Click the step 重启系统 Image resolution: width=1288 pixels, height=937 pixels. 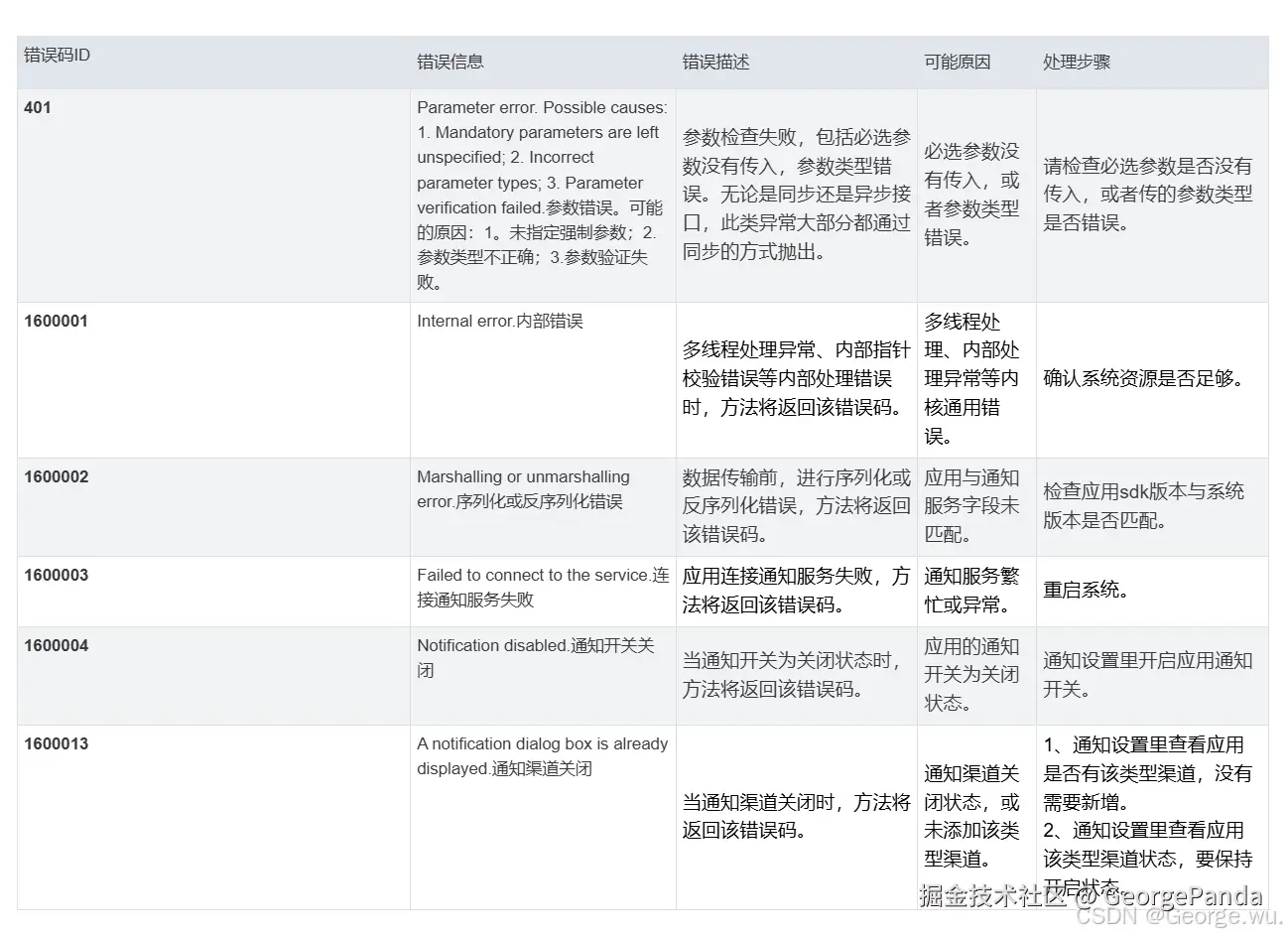[1152, 592]
